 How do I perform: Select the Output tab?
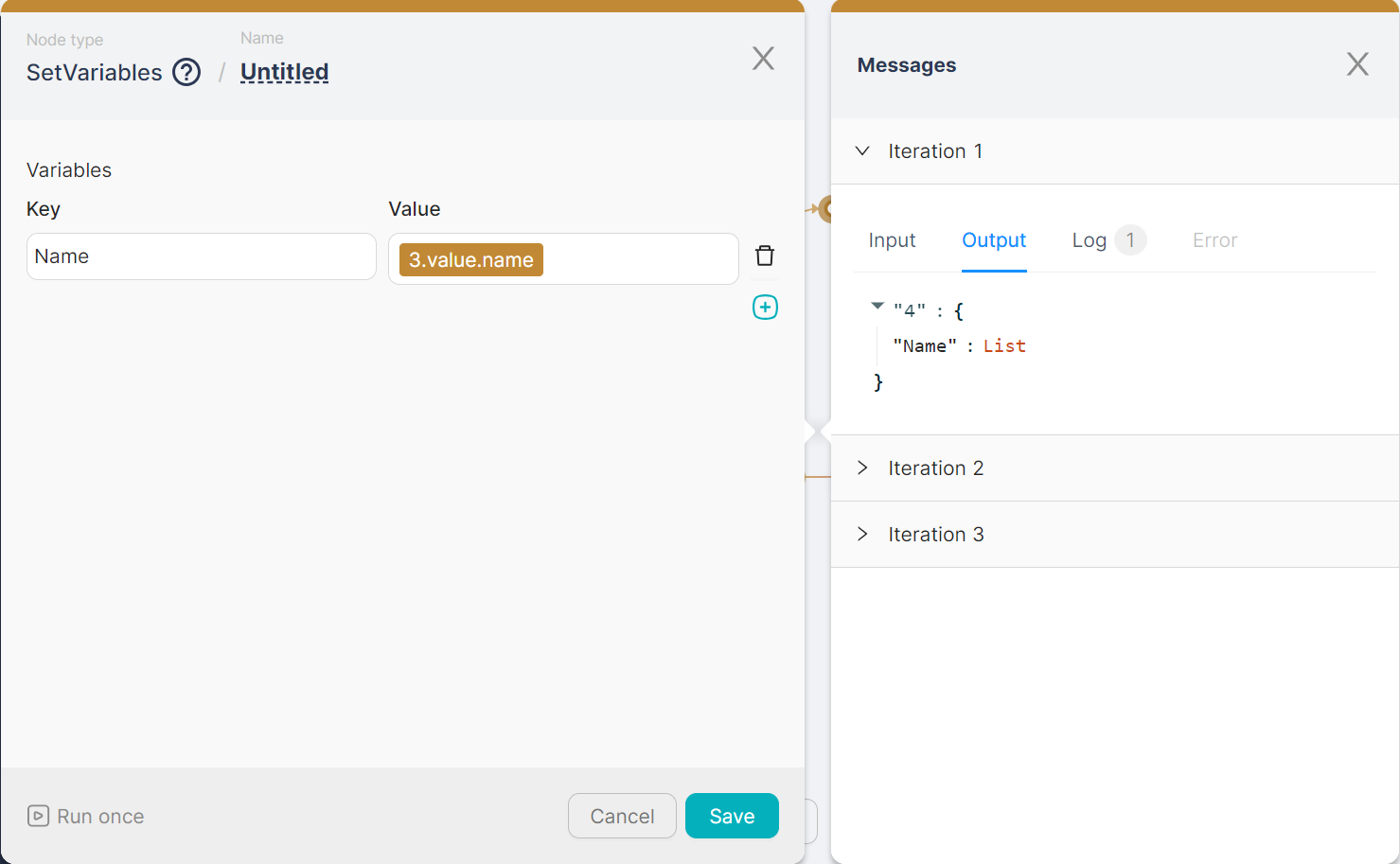click(994, 240)
